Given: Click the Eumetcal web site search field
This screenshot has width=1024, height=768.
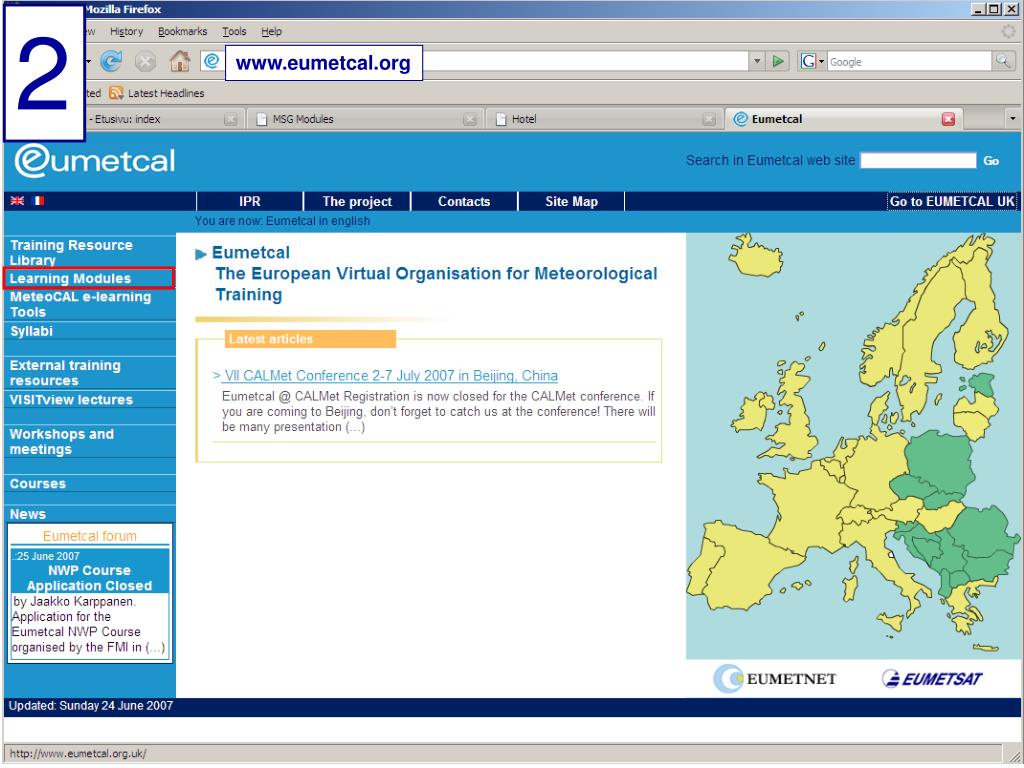Looking at the screenshot, I should click(918, 161).
